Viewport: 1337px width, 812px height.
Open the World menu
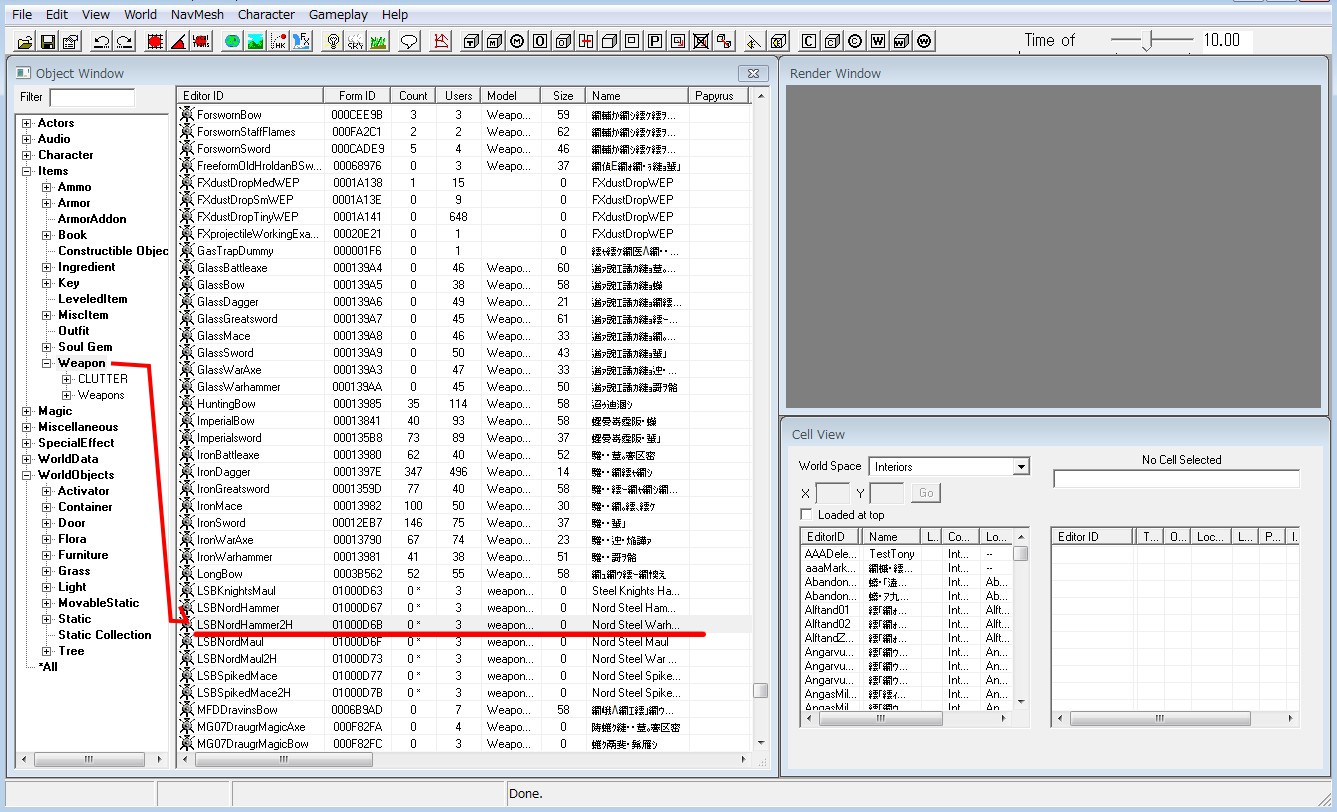click(x=140, y=14)
